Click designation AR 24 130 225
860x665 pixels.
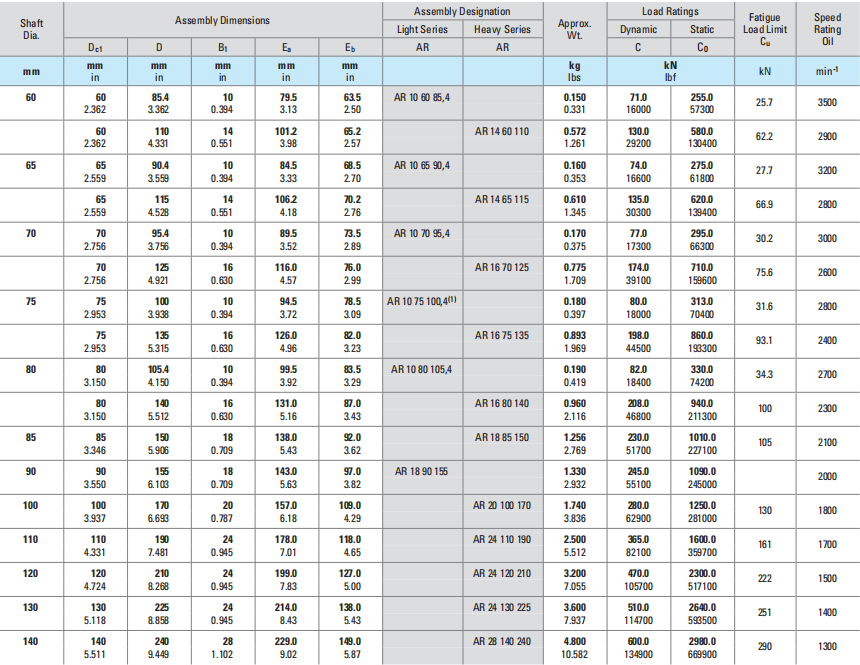click(502, 607)
